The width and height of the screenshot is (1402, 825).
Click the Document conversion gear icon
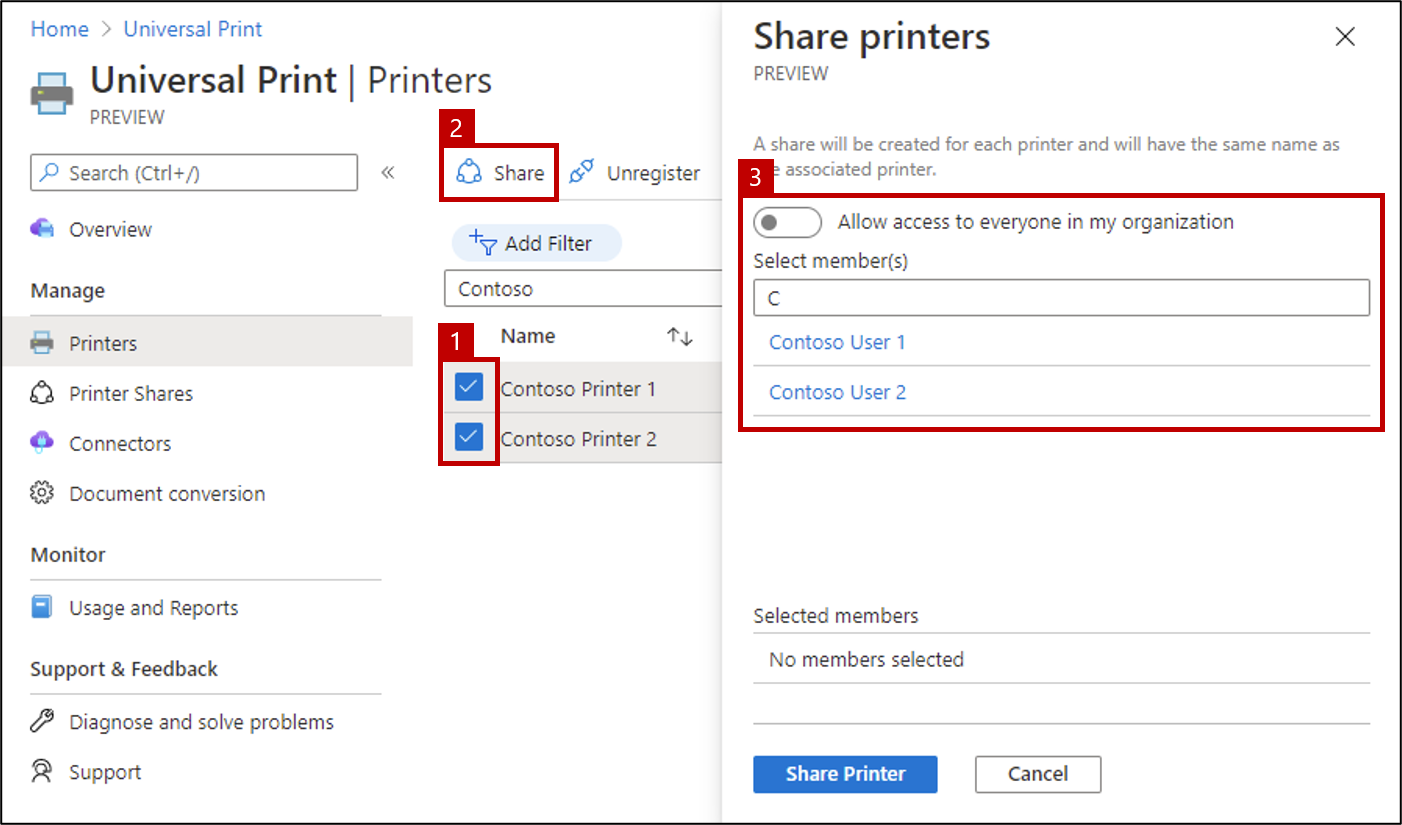click(42, 493)
